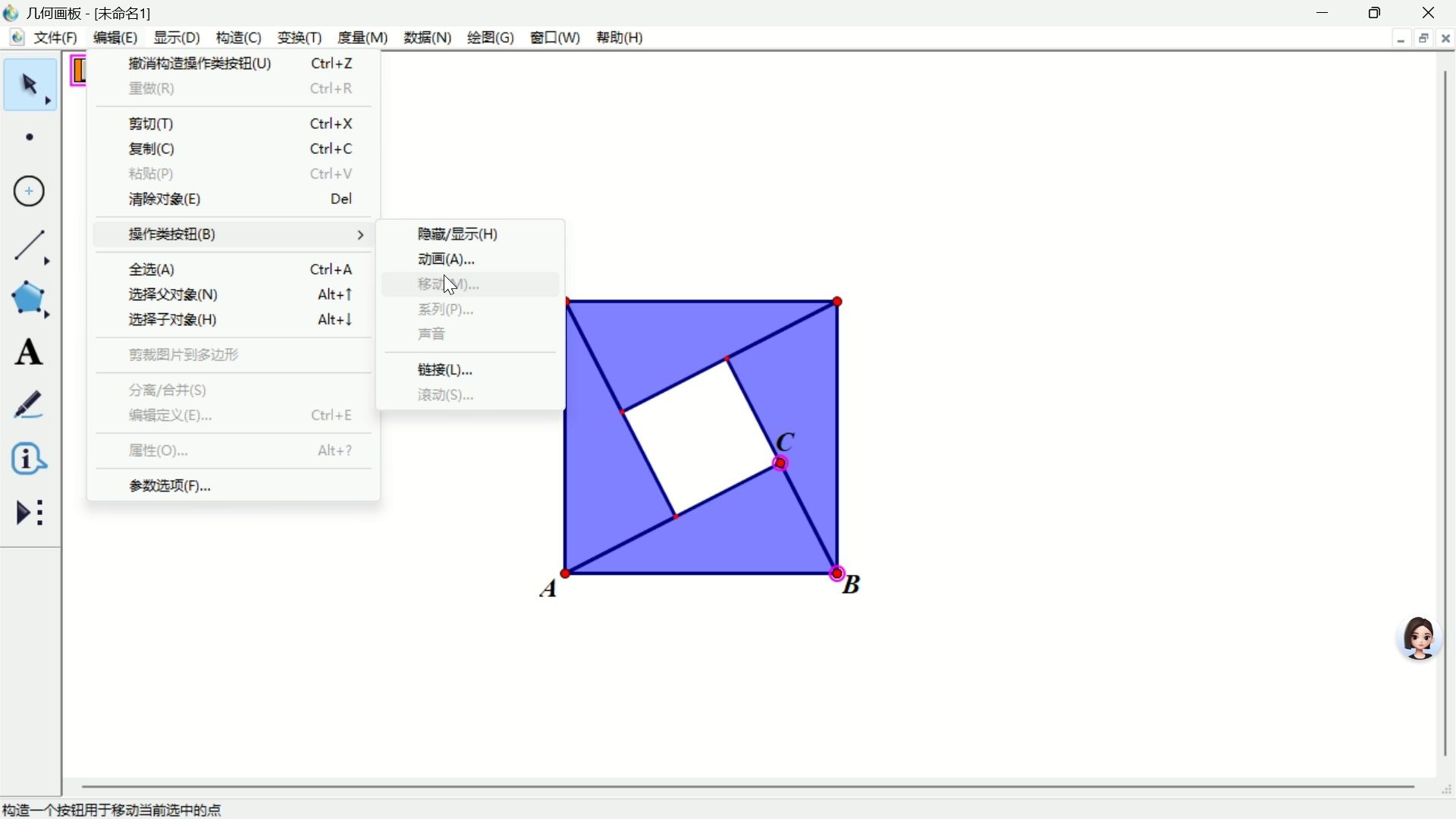
Task: Choose 链接(L)... action button option
Action: 445,370
